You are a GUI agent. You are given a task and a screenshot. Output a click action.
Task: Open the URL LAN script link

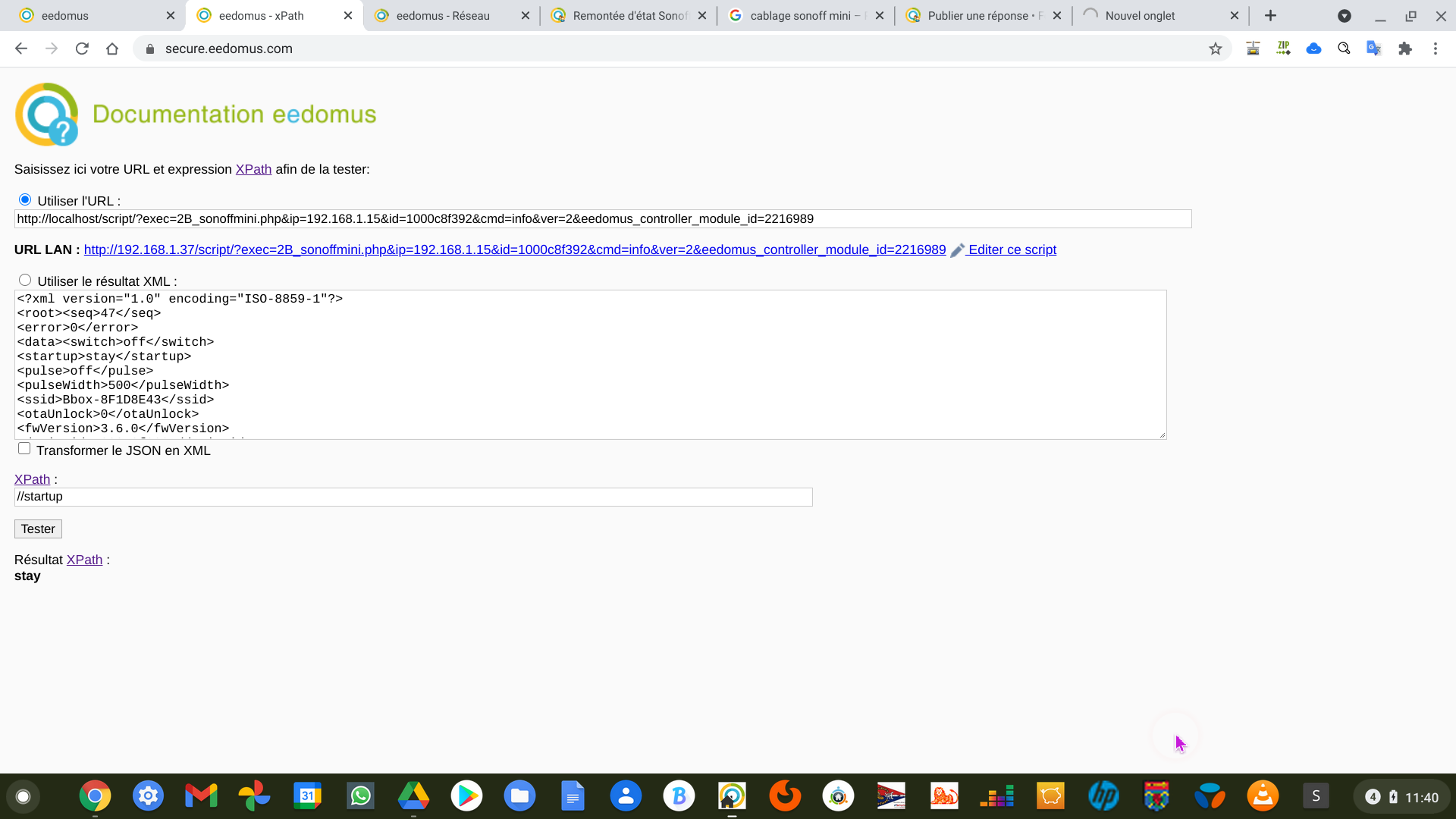tap(515, 249)
